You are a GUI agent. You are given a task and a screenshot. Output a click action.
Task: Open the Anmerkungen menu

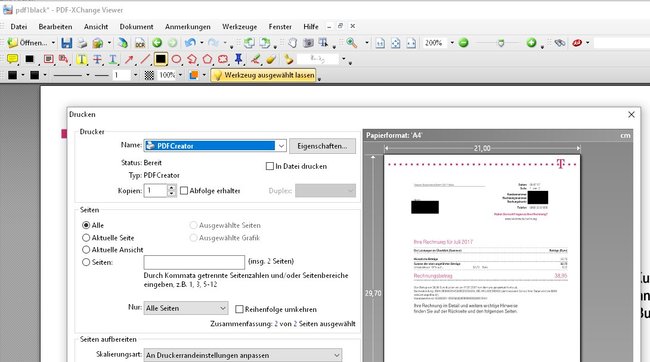187,27
